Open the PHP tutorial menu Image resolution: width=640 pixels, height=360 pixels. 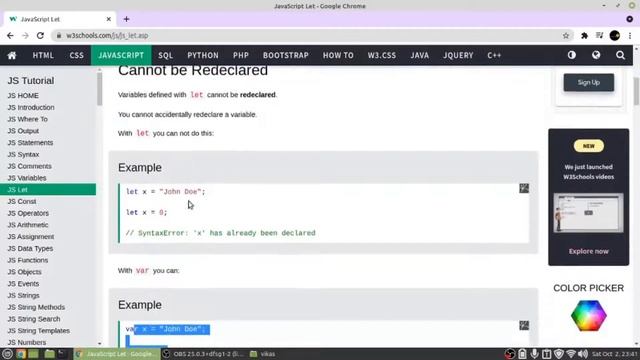241,56
